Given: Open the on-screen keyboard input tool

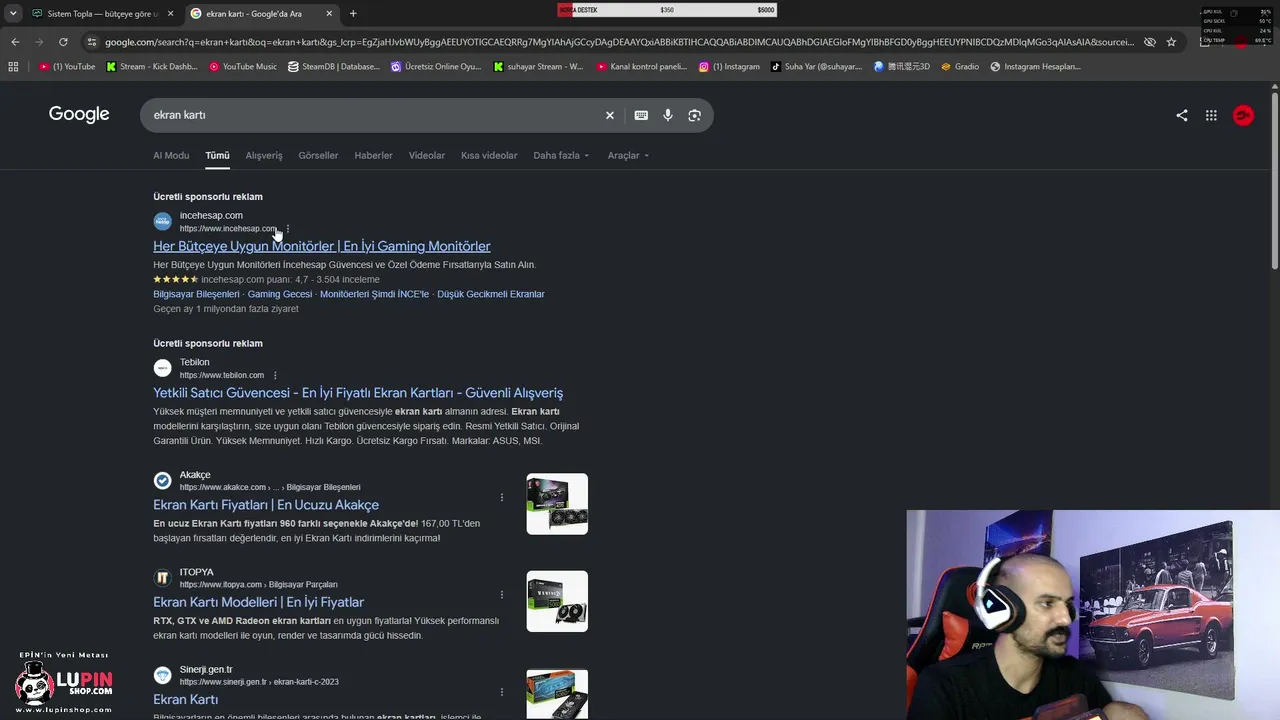Looking at the screenshot, I should click(641, 115).
